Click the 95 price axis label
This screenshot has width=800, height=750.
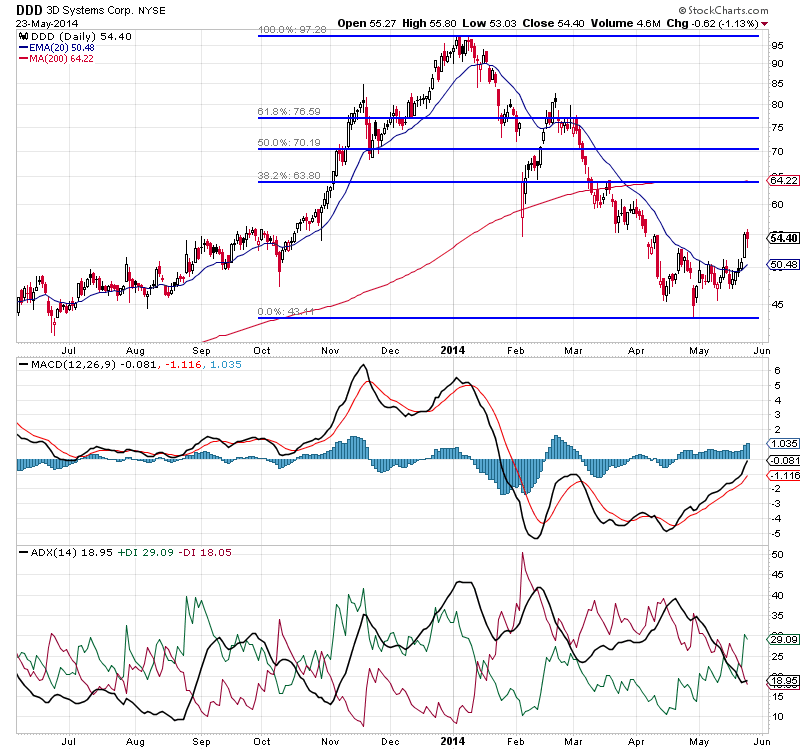777,46
